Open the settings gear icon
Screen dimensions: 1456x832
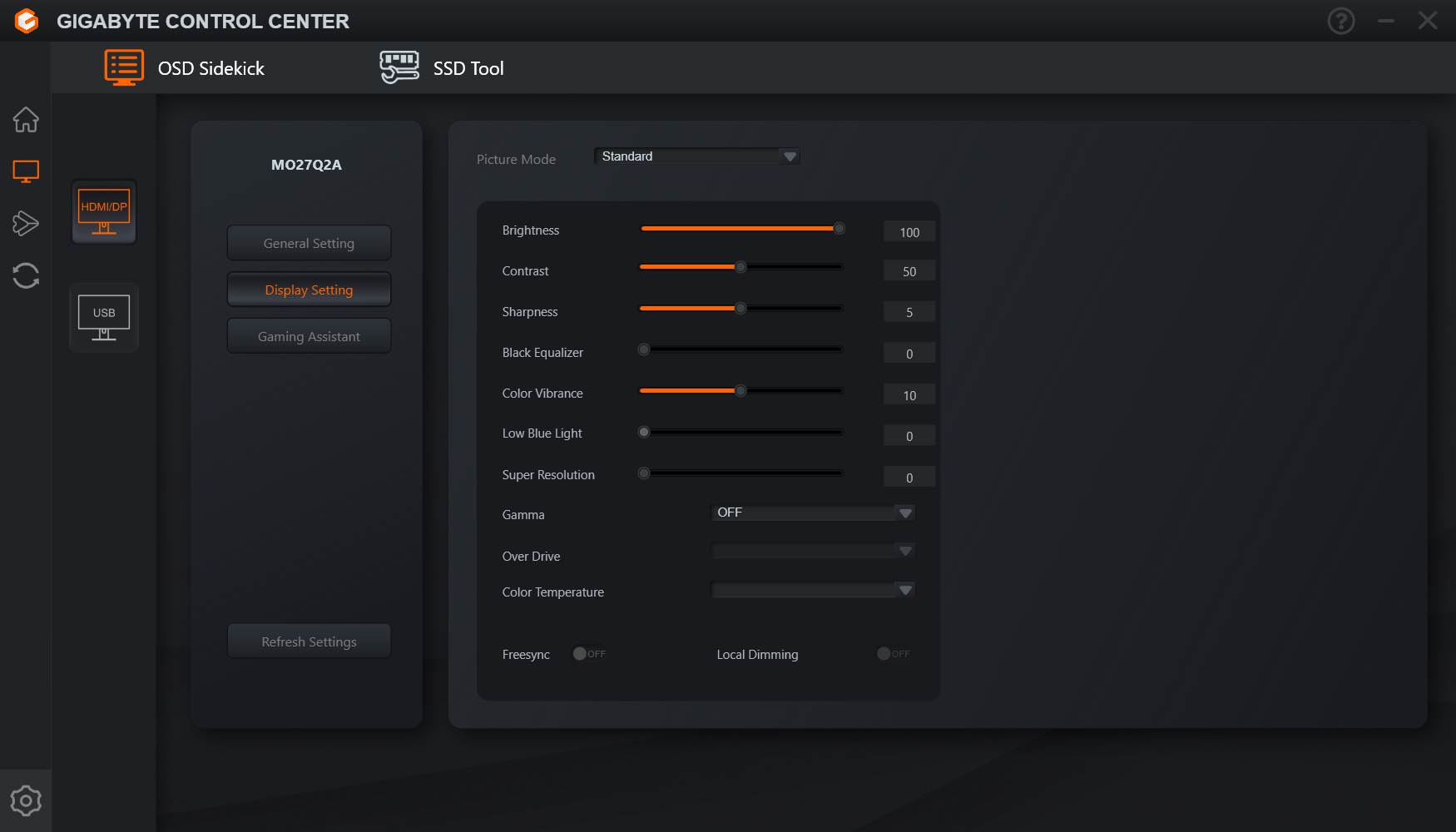click(x=26, y=800)
